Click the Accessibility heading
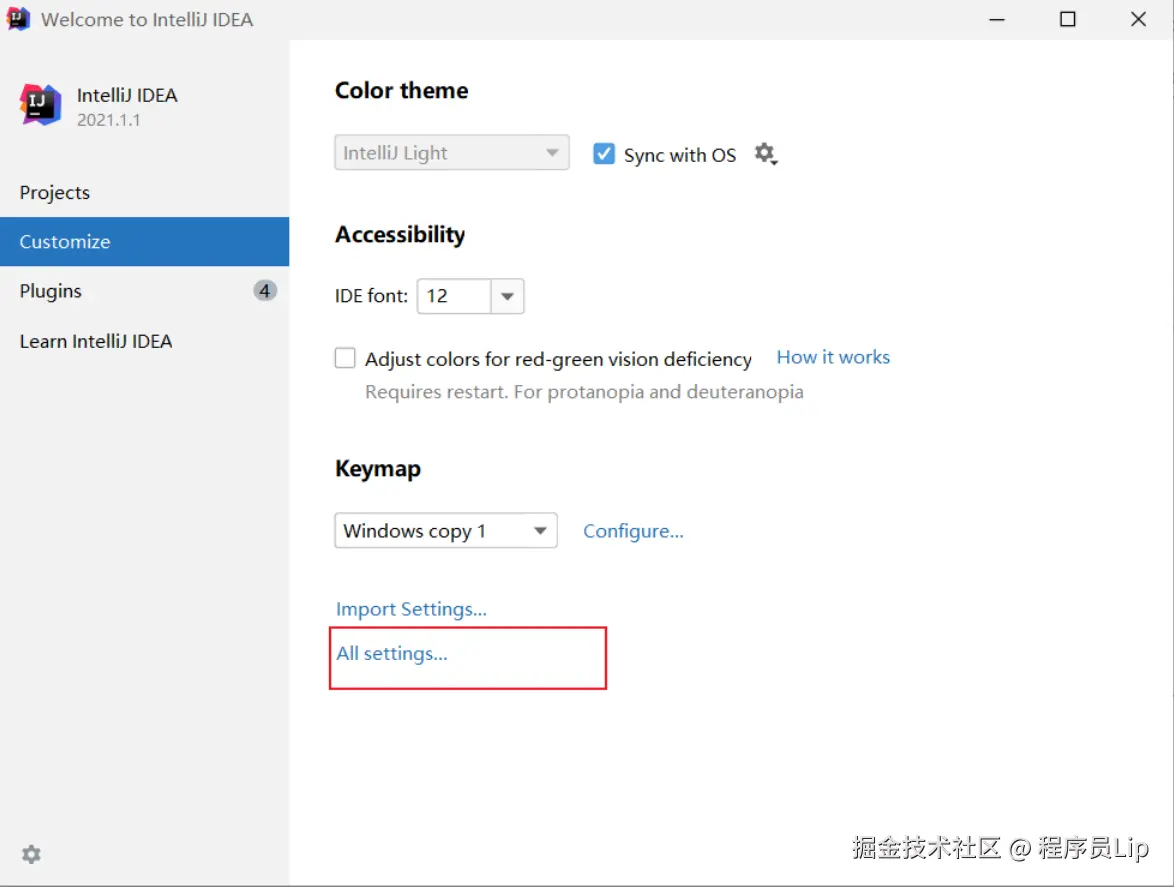 pyautogui.click(x=400, y=235)
